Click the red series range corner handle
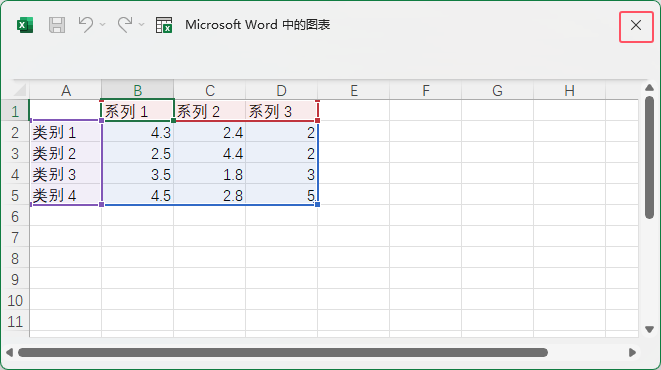Image resolution: width=661 pixels, height=370 pixels. tap(317, 121)
